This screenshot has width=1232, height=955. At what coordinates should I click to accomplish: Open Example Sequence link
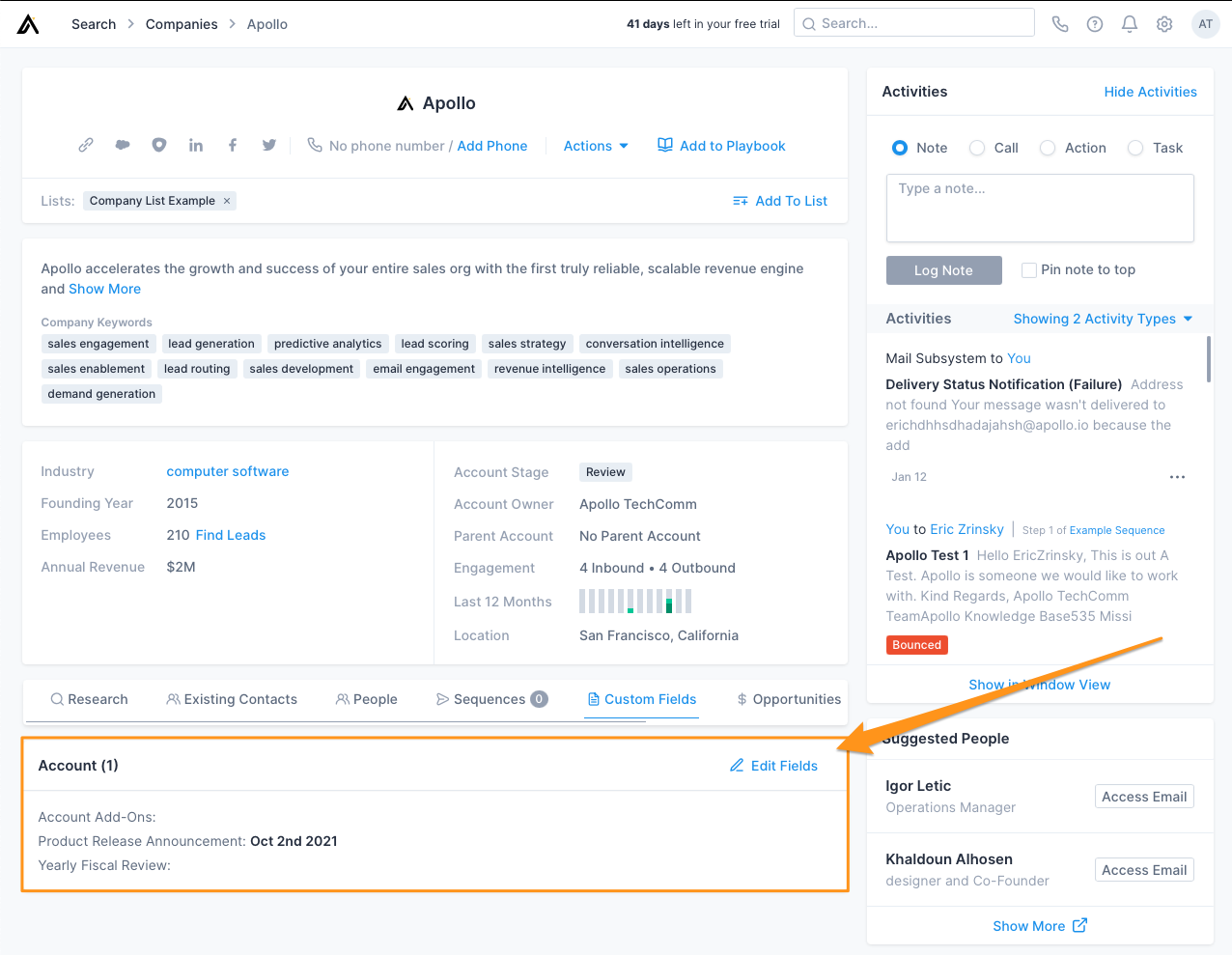1117,530
